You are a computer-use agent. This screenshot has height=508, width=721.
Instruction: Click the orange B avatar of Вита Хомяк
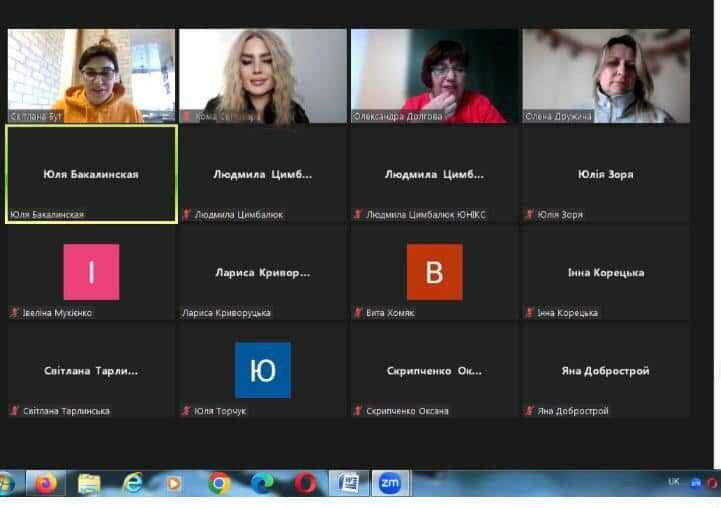pyautogui.click(x=434, y=272)
